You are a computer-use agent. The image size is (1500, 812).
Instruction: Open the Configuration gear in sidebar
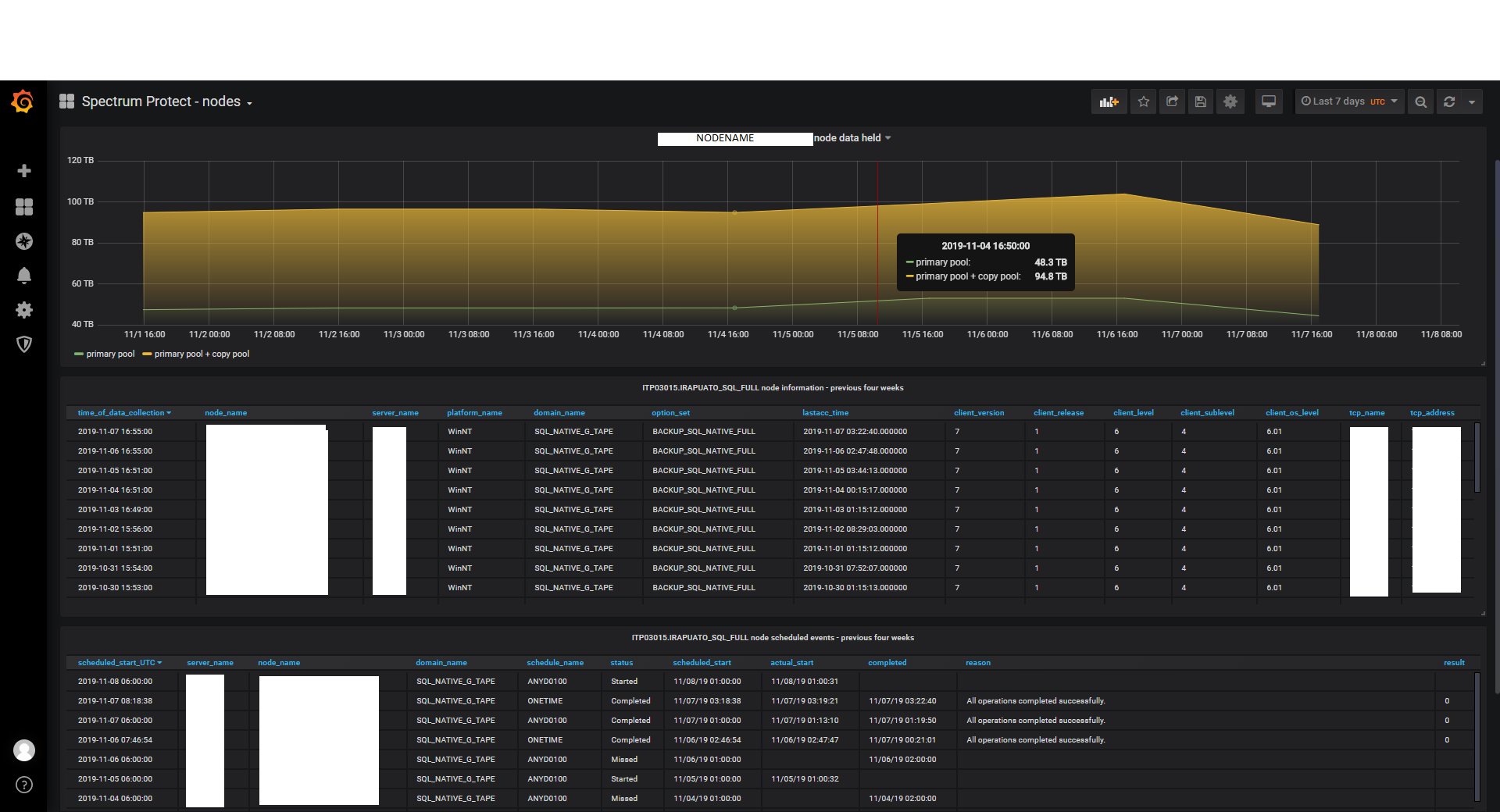coord(24,310)
